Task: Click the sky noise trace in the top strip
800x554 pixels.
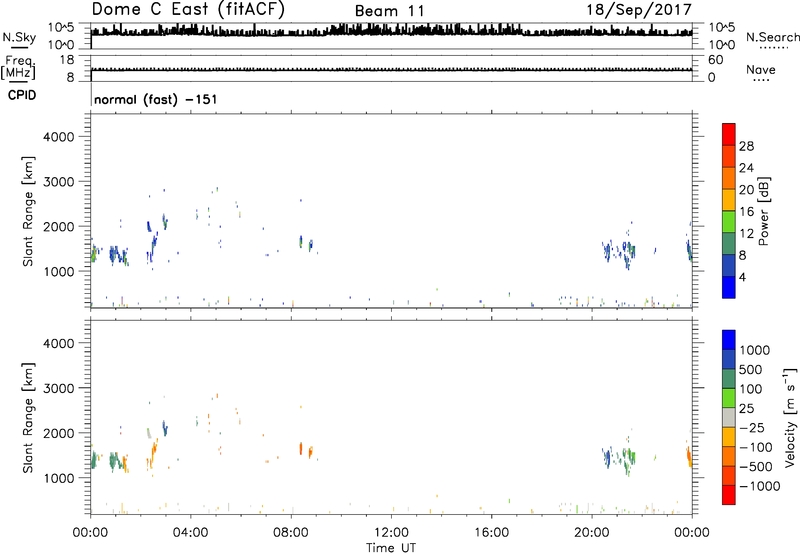Action: click(x=391, y=31)
